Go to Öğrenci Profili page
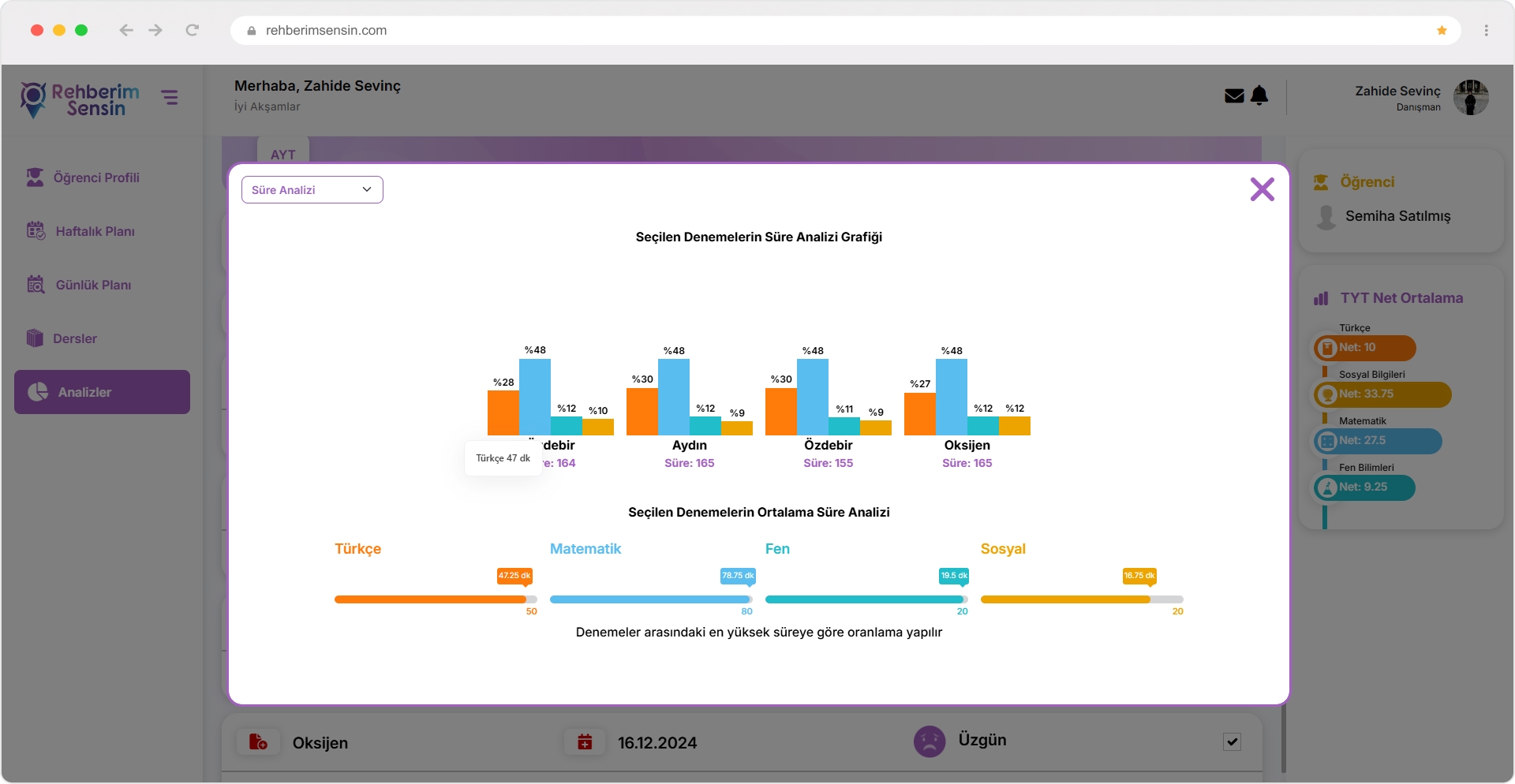 [95, 178]
